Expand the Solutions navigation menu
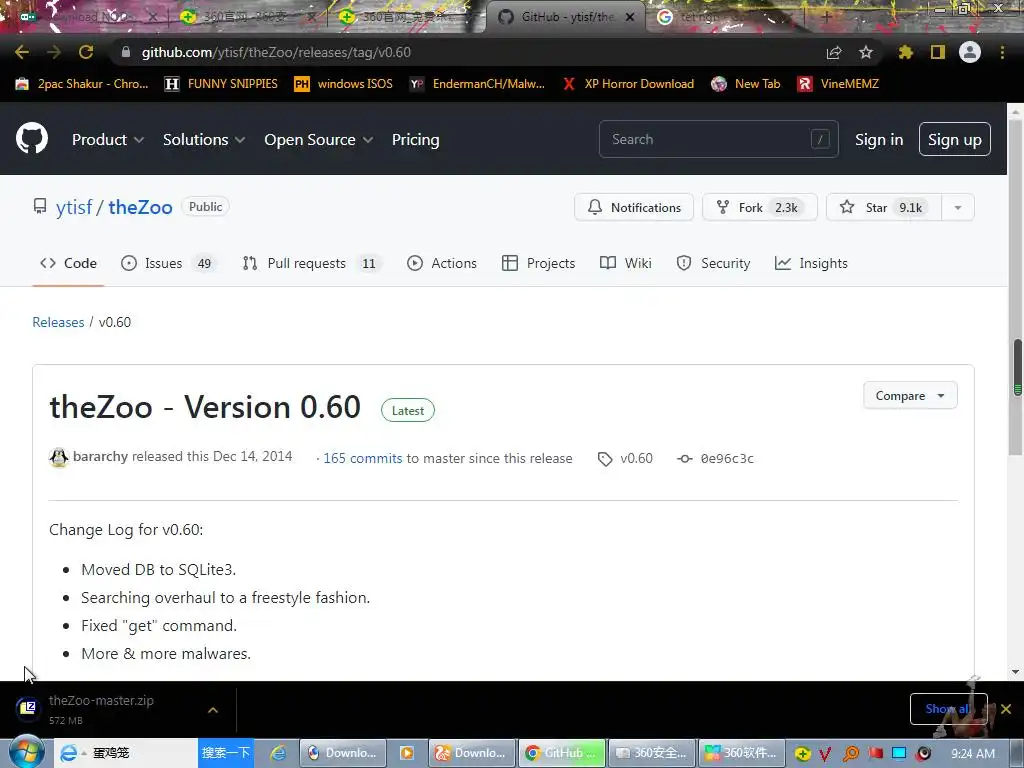 click(204, 140)
